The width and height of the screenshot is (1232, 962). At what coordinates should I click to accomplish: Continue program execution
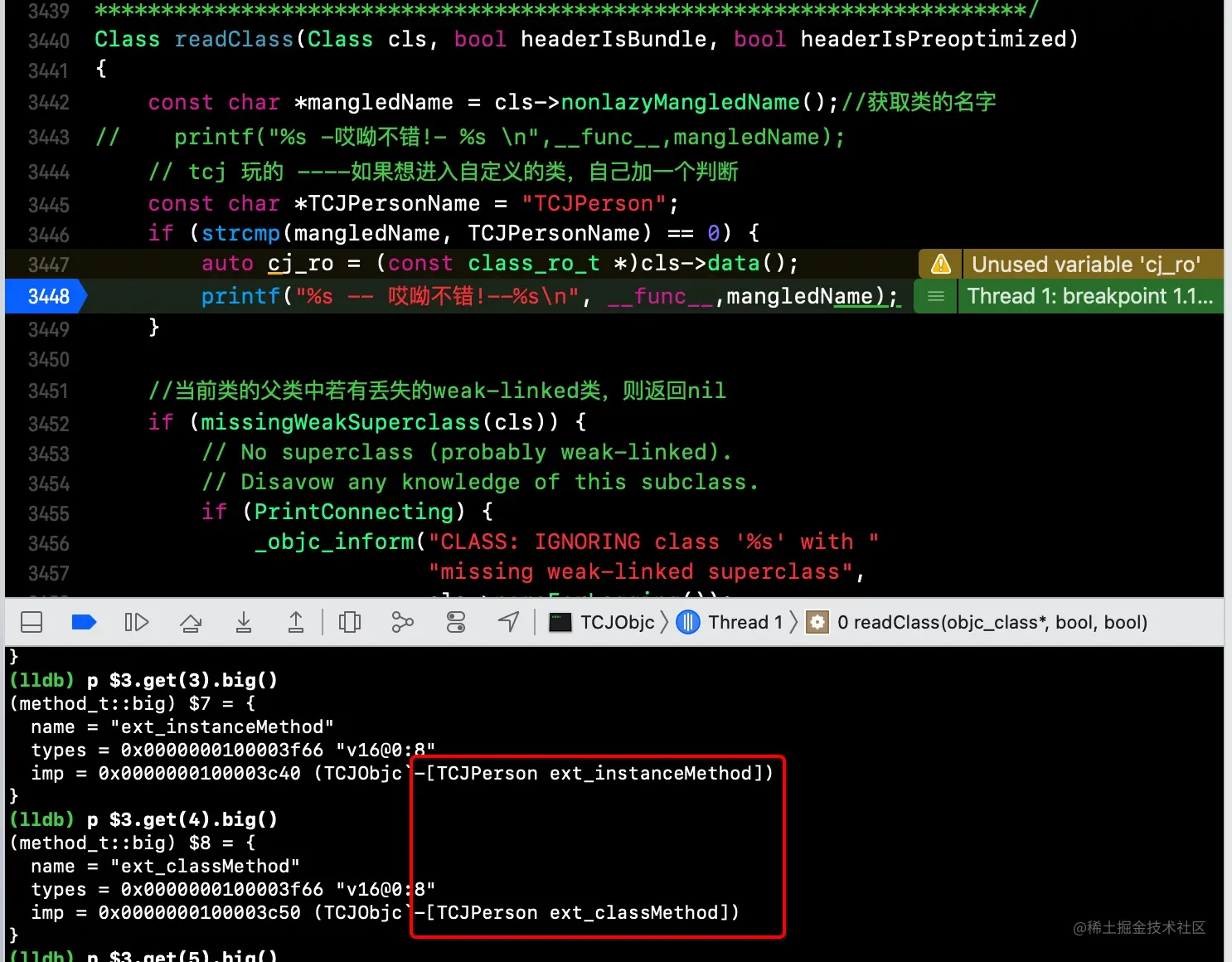click(x=137, y=622)
